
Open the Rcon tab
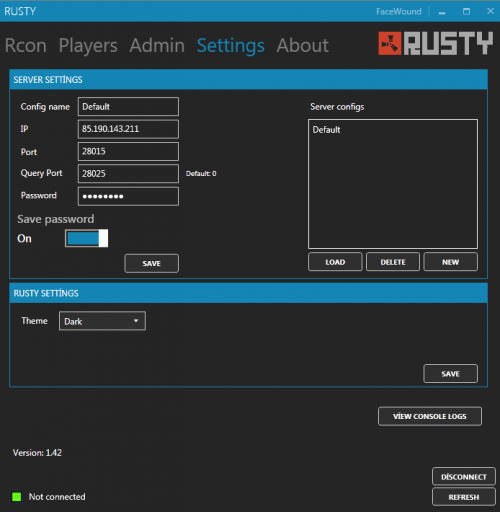click(x=26, y=45)
